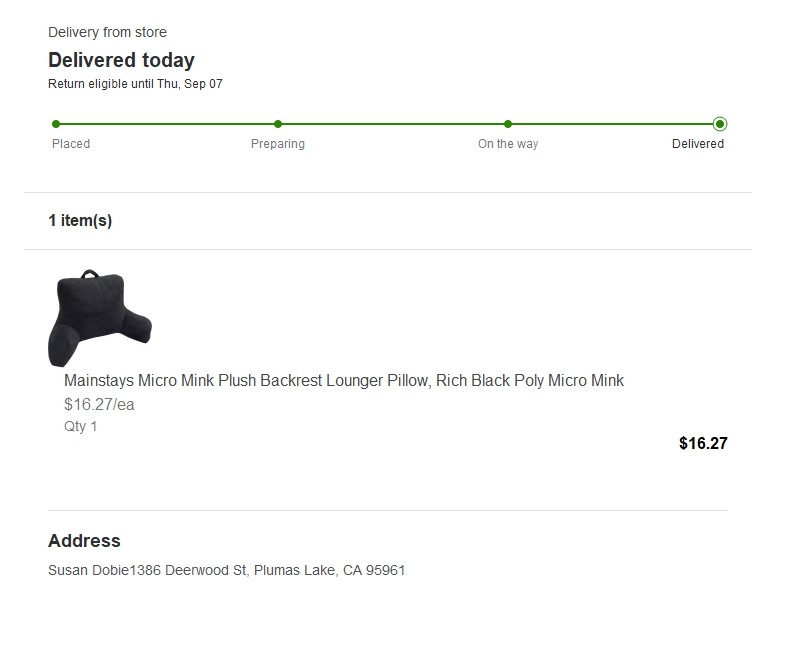This screenshot has width=800, height=646.
Task: Click the Delivered status circle
Action: click(x=719, y=124)
